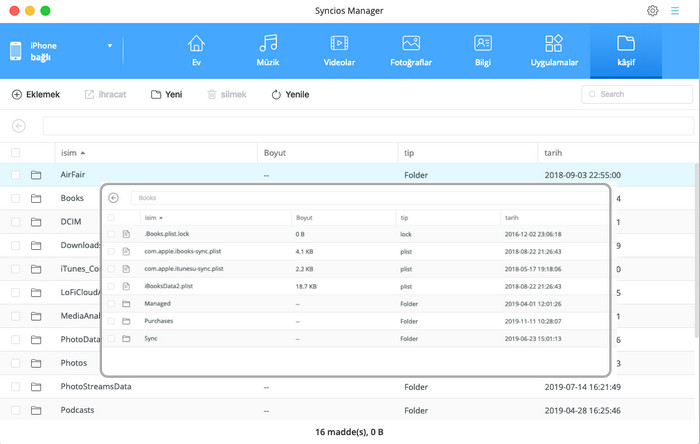Check the iTunes_Control row checkbox

pos(16,269)
